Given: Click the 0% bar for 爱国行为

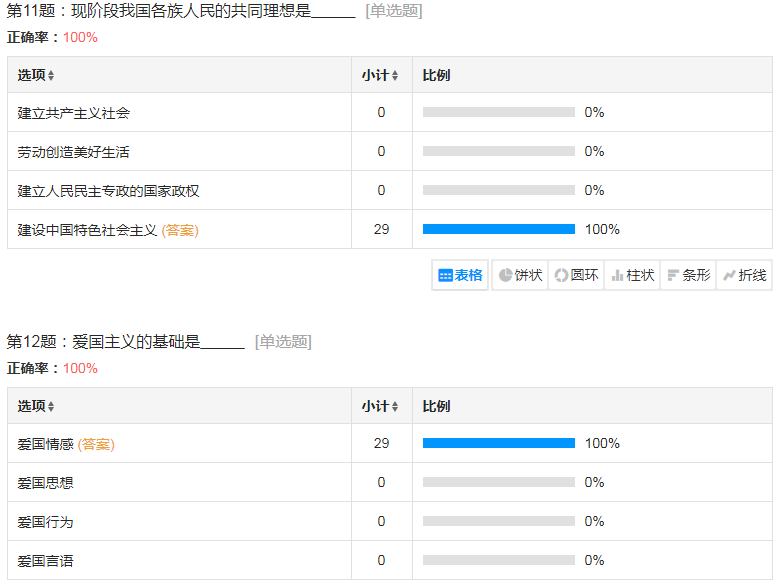Looking at the screenshot, I should tap(499, 522).
